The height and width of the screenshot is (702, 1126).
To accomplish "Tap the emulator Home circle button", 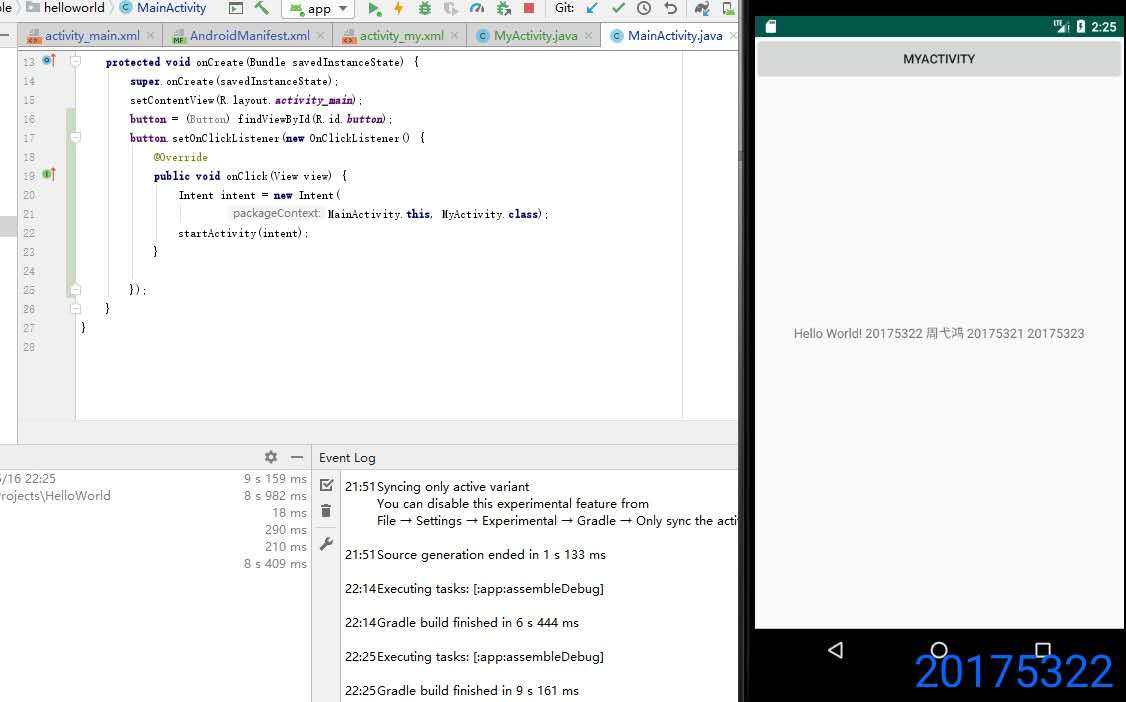I will pyautogui.click(x=939, y=650).
